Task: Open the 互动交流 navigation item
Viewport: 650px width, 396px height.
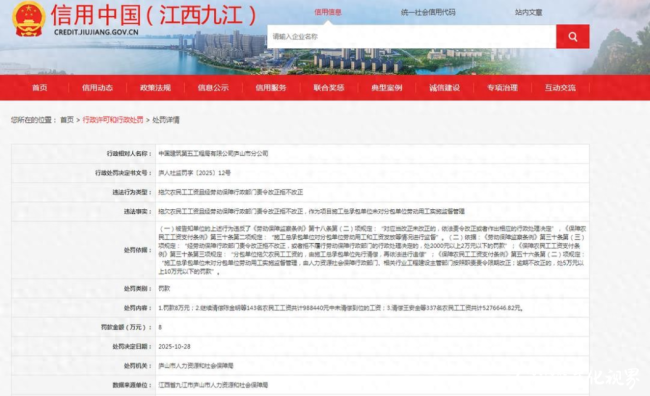Action: click(560, 87)
